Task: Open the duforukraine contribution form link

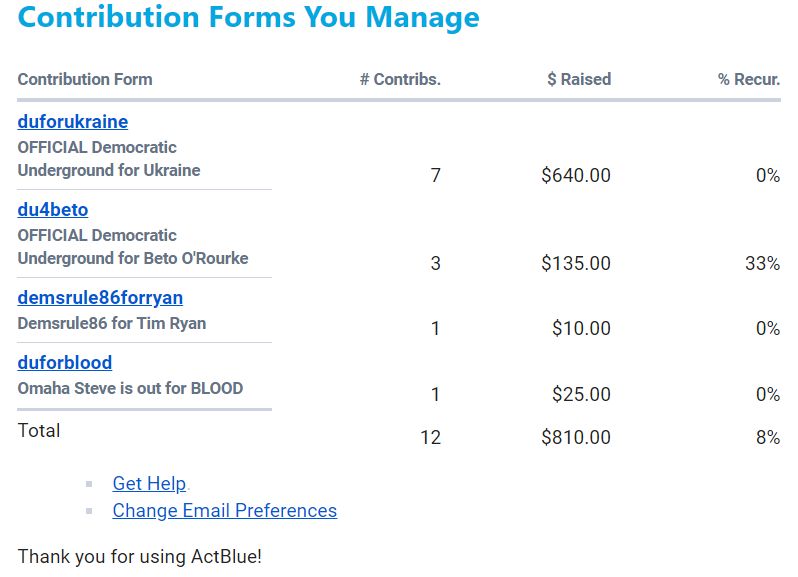Action: 73,122
